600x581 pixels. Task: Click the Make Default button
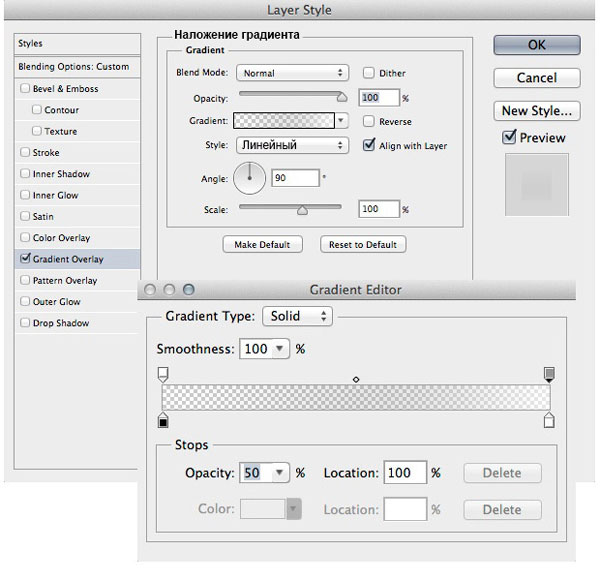(262, 244)
